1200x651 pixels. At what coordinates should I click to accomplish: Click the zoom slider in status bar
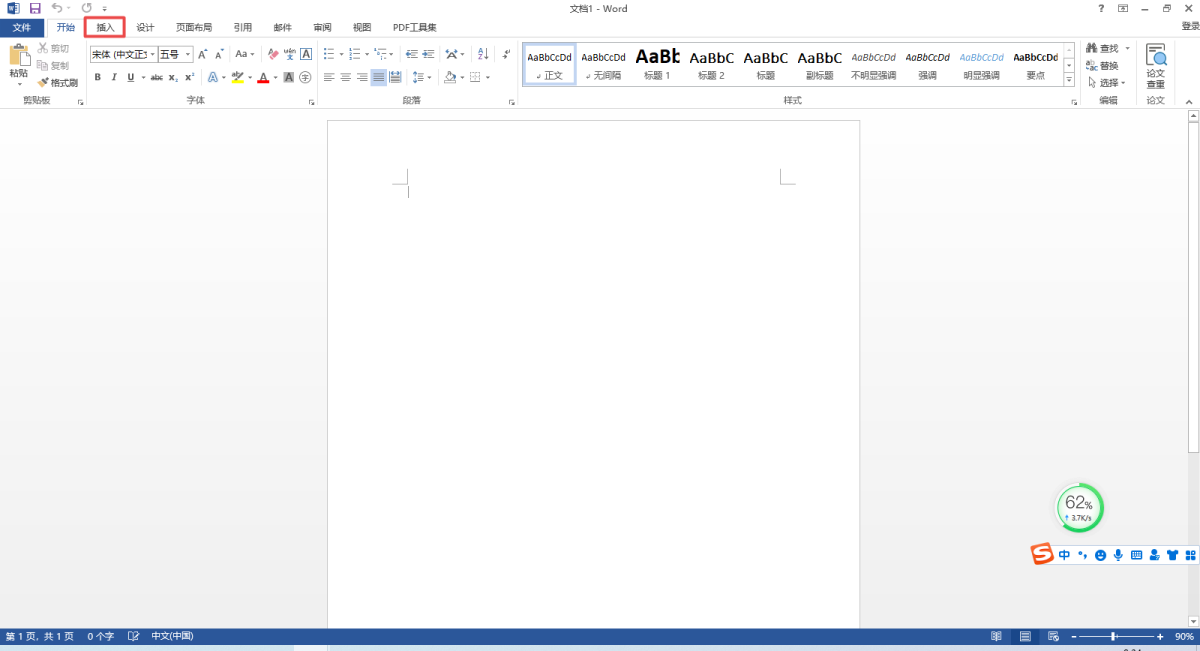click(x=1114, y=636)
